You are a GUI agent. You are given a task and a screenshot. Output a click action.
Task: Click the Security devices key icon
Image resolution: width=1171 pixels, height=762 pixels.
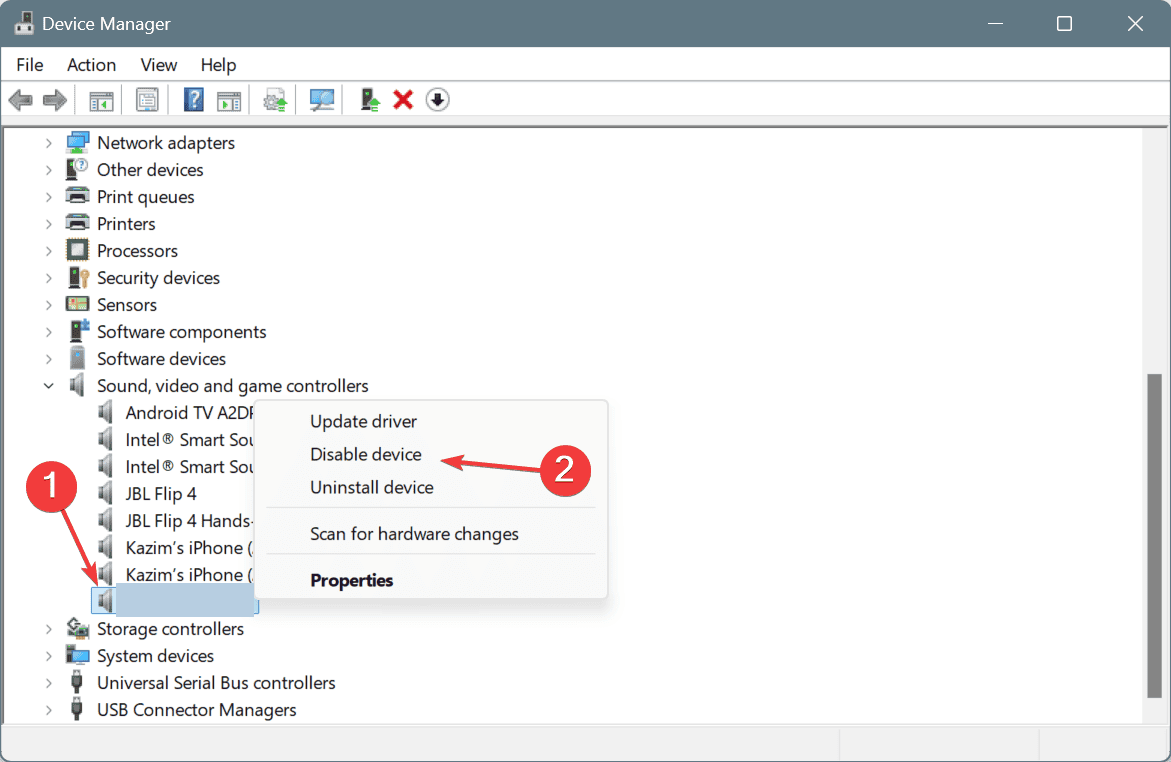[78, 278]
